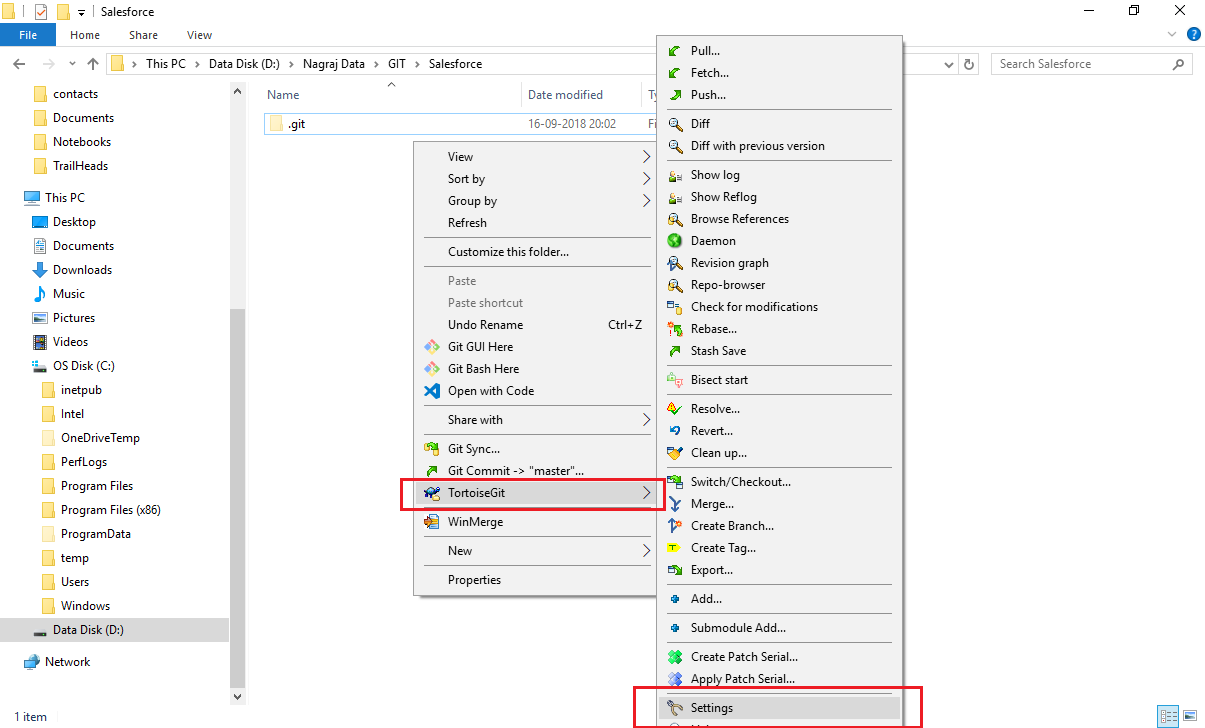Click the Show Reflog icon
This screenshot has width=1205, height=728.
point(675,197)
